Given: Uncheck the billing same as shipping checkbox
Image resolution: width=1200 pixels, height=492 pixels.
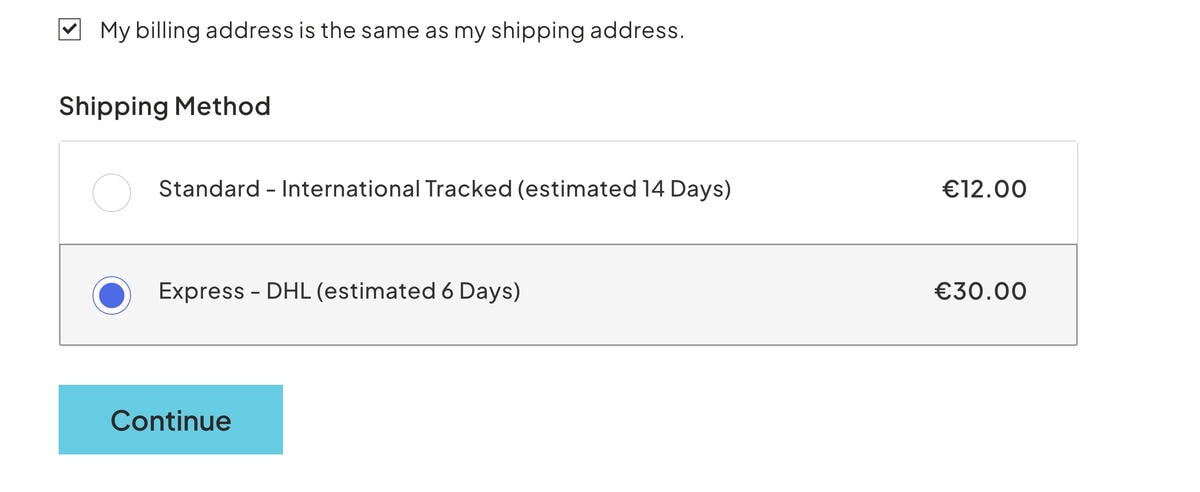Looking at the screenshot, I should (x=70, y=30).
